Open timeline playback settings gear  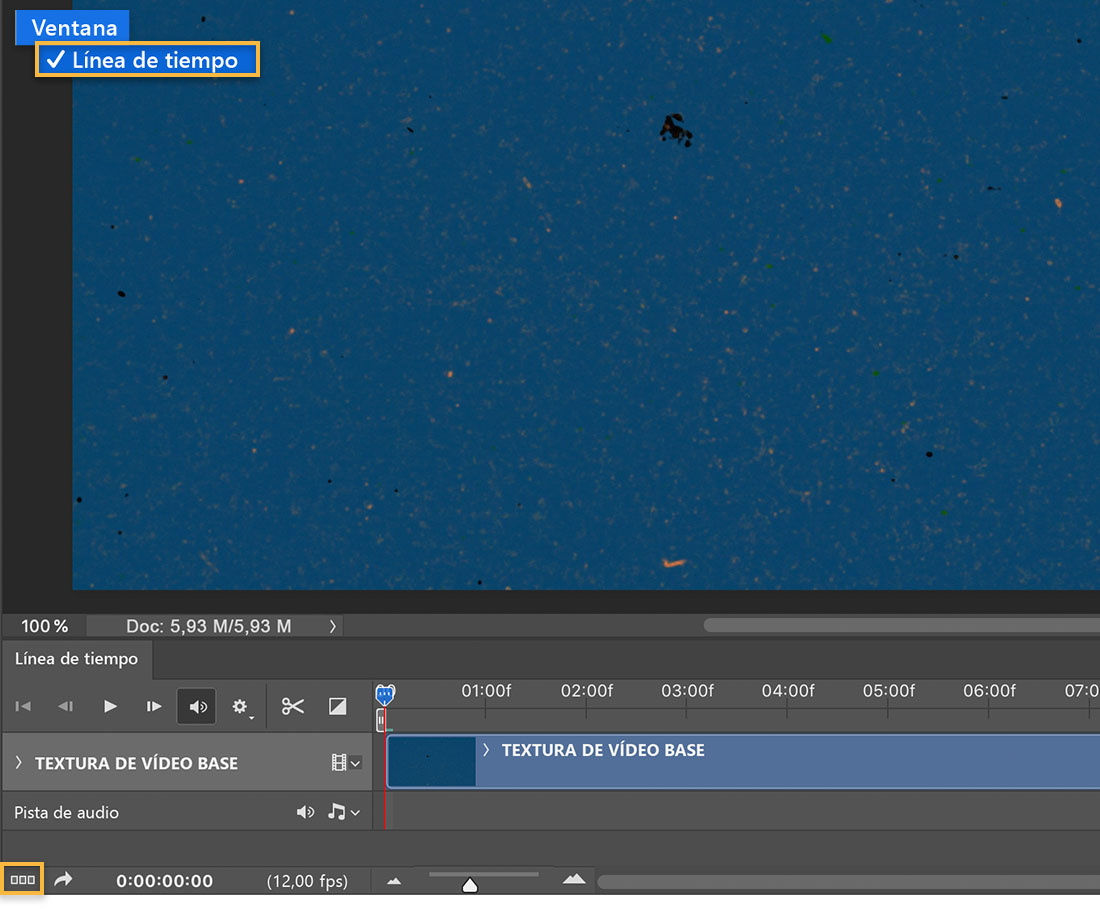coord(241,706)
